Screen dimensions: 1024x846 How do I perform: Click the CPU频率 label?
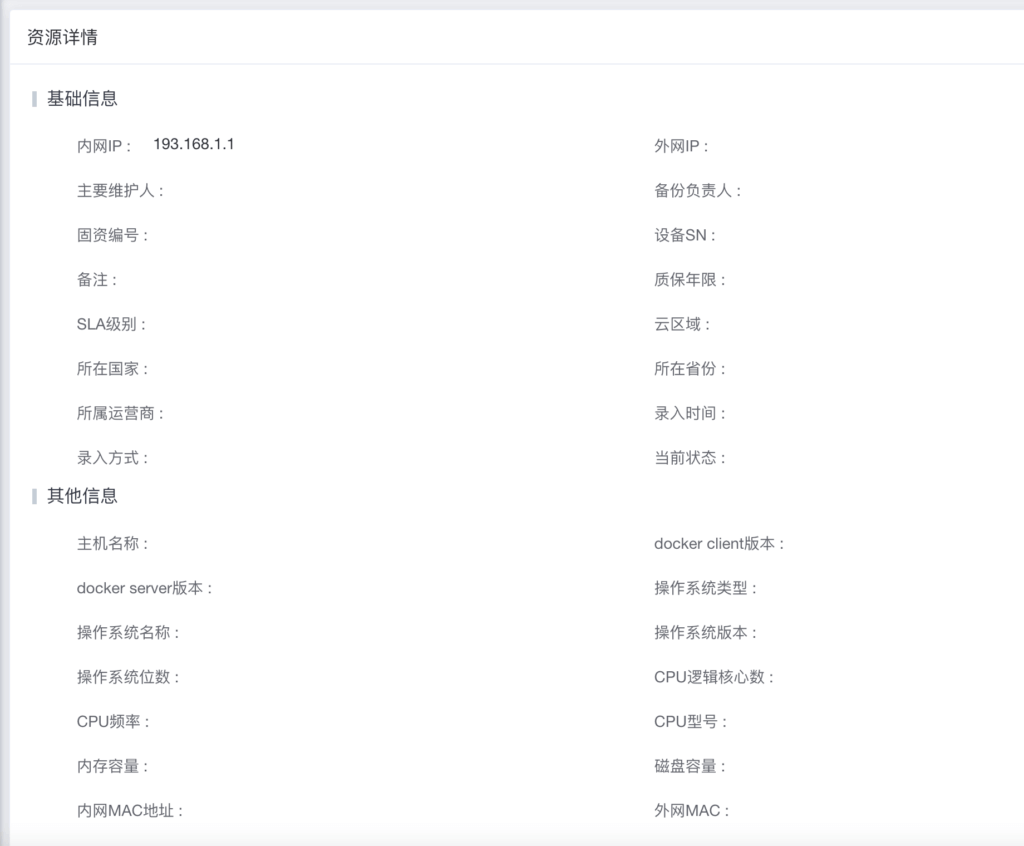coord(114,721)
